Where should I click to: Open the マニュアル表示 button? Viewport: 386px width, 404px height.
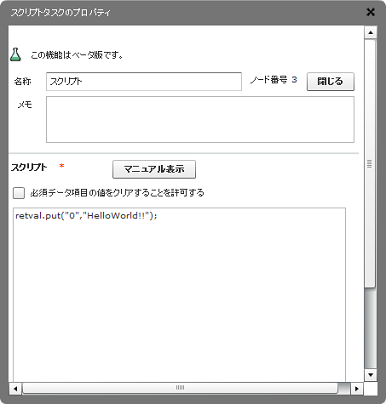click(154, 169)
